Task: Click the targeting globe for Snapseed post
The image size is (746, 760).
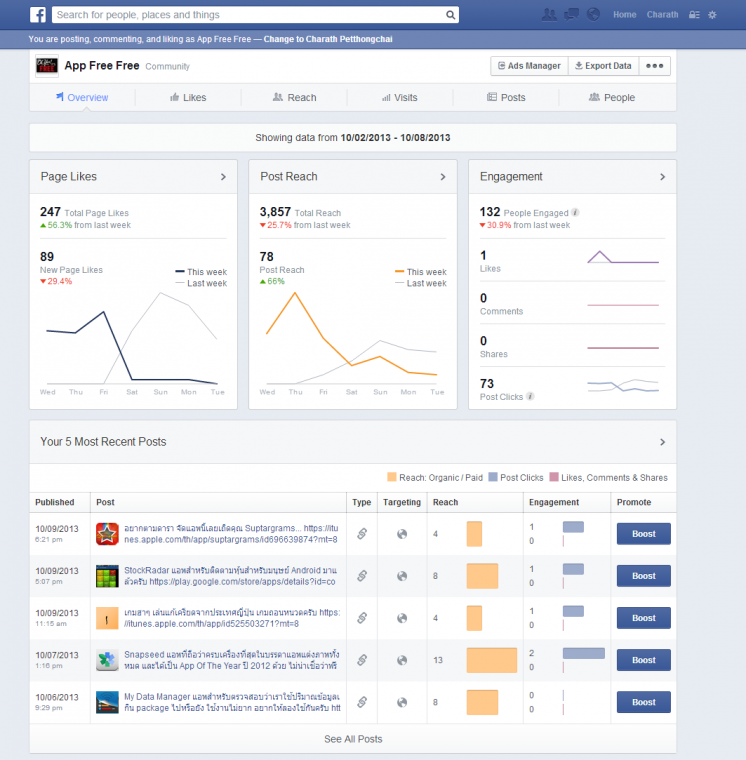Action: [402, 661]
